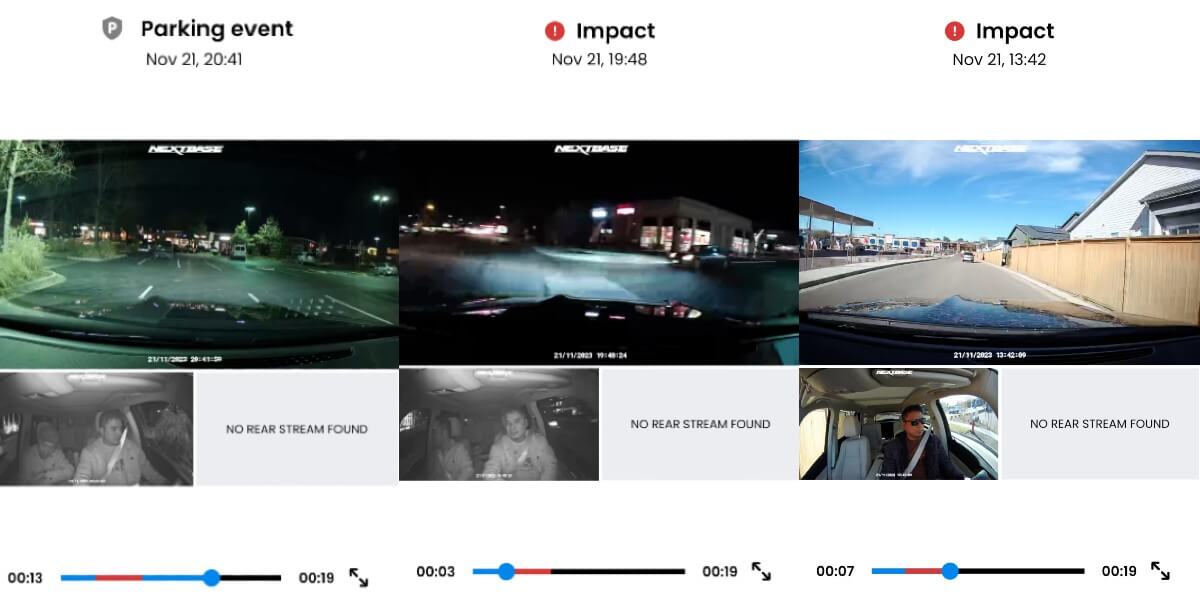The height and width of the screenshot is (600, 1200).
Task: Click the NO REAR STREAM FOUND notice for 13:42 Impact
Action: [1100, 424]
